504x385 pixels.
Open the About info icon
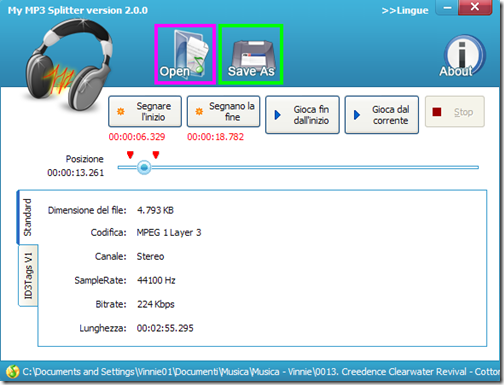[x=463, y=57]
